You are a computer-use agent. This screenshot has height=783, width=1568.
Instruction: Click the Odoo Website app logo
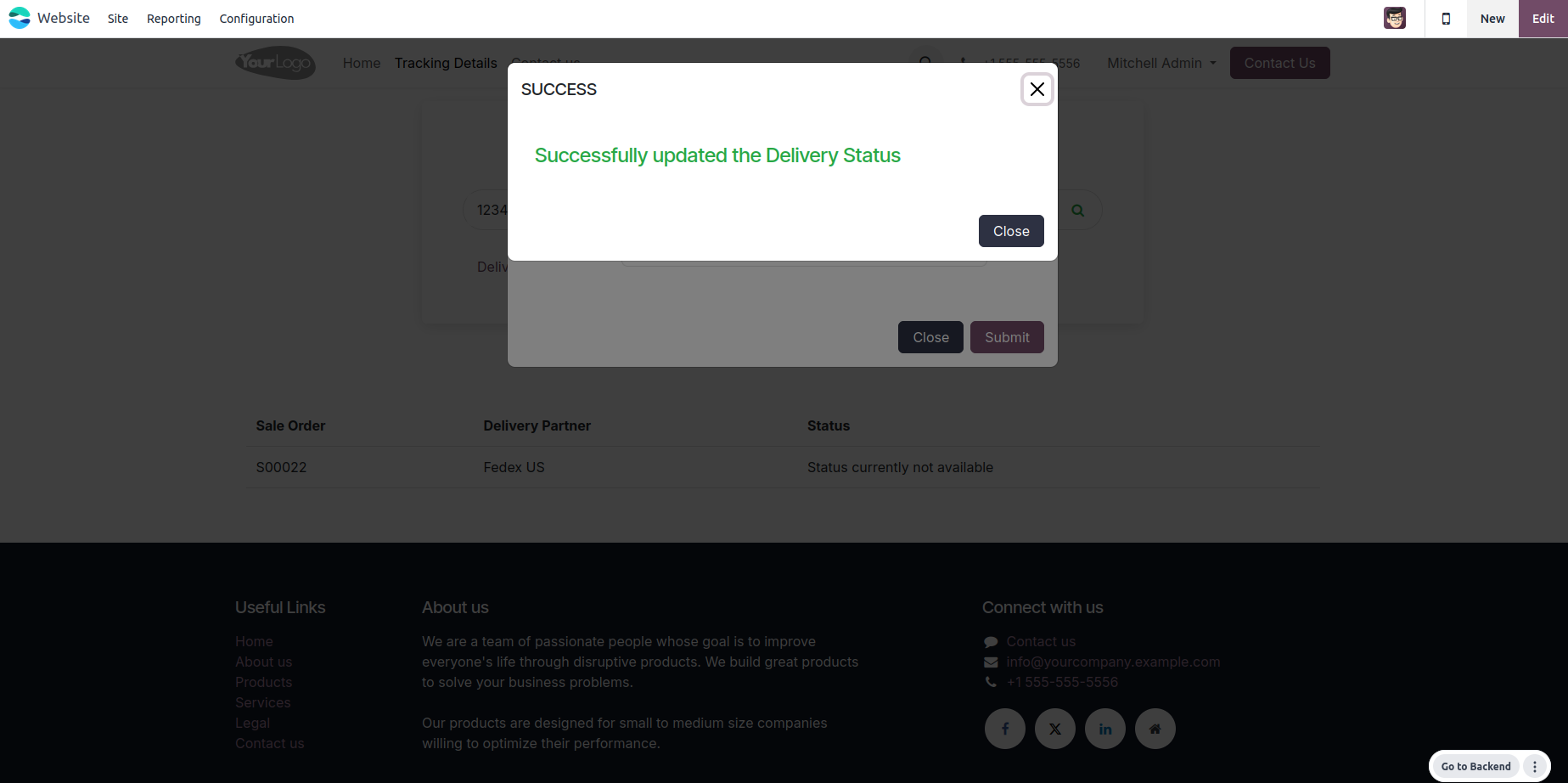[x=20, y=18]
